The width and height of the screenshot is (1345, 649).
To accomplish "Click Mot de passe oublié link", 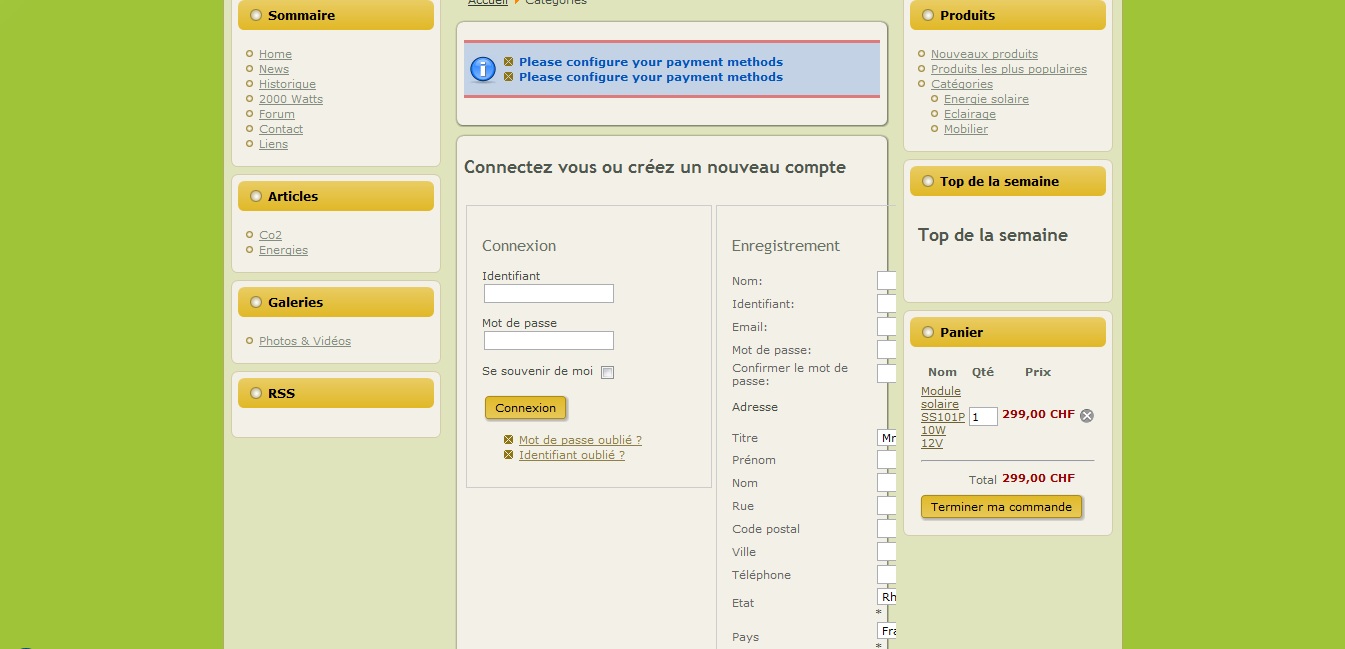I will point(580,440).
